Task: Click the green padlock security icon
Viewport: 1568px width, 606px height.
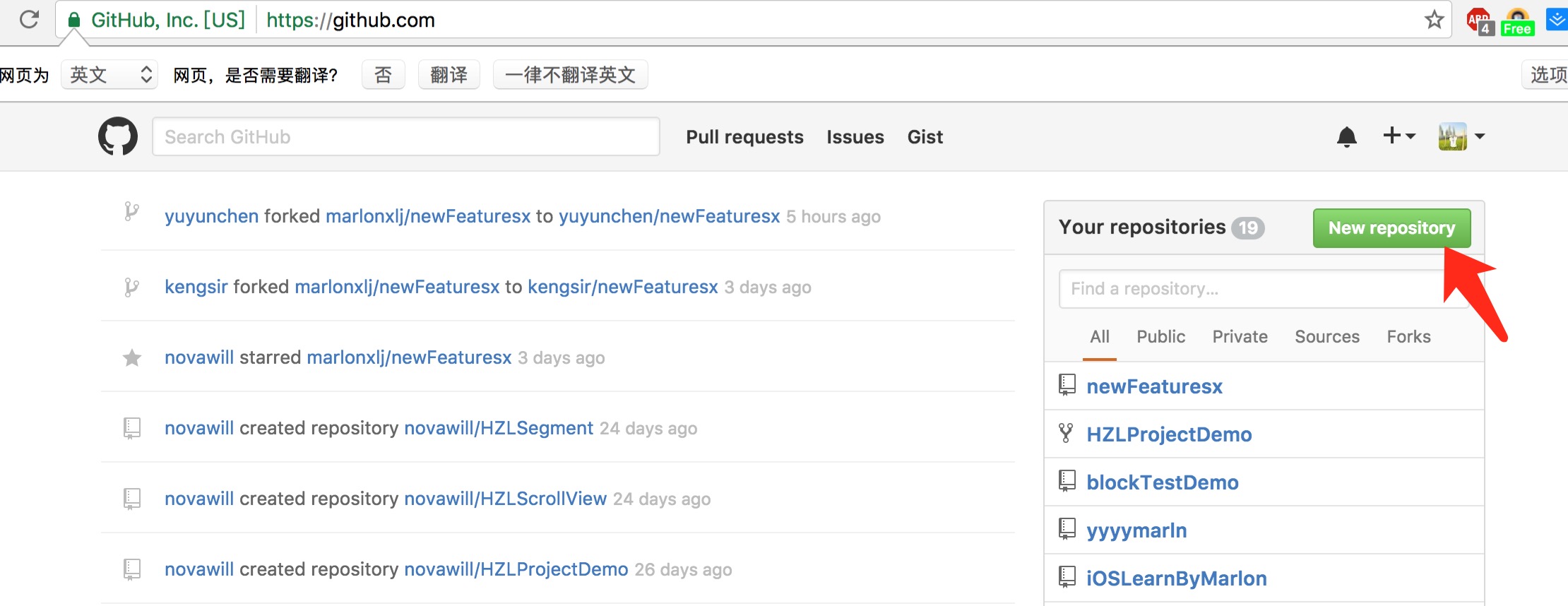Action: [73, 20]
